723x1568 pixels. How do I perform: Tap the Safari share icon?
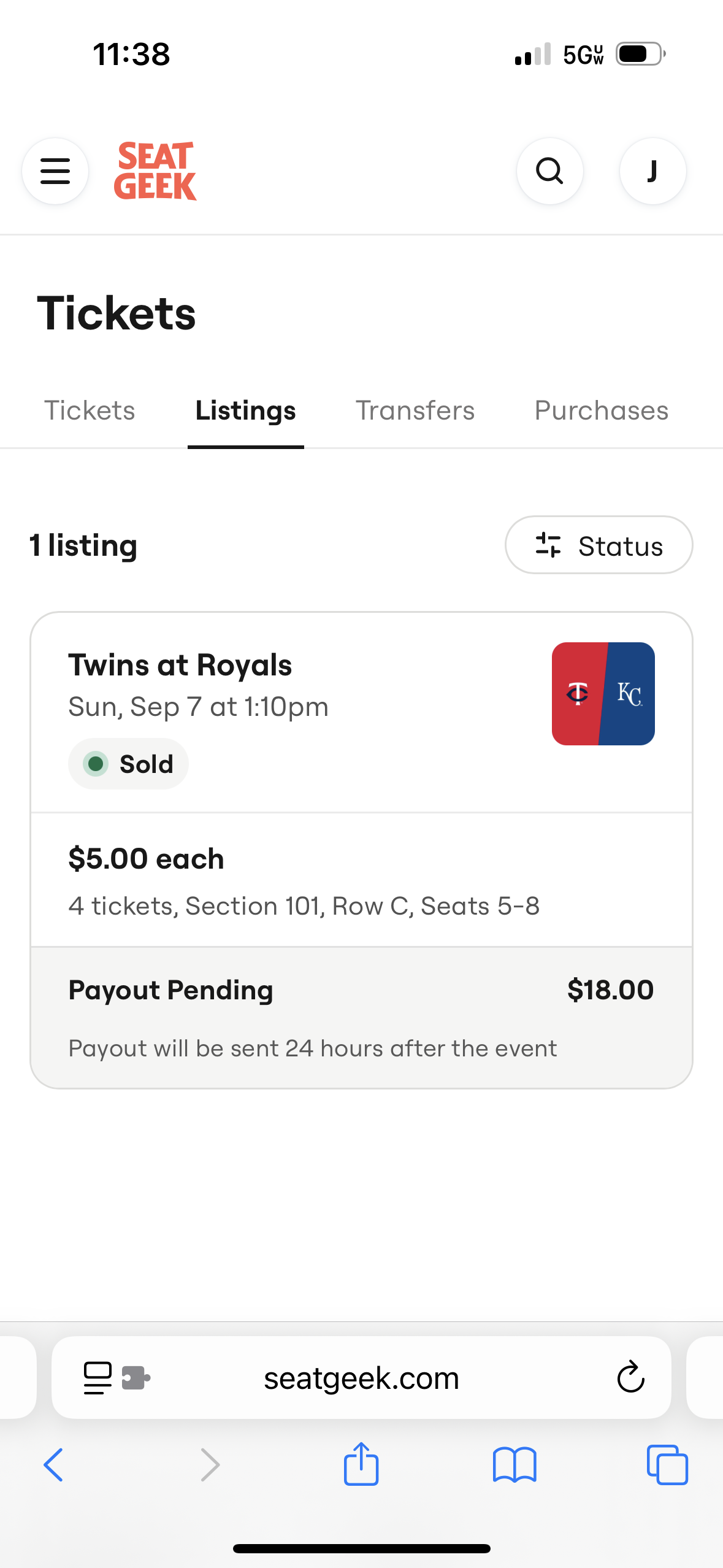361,1464
